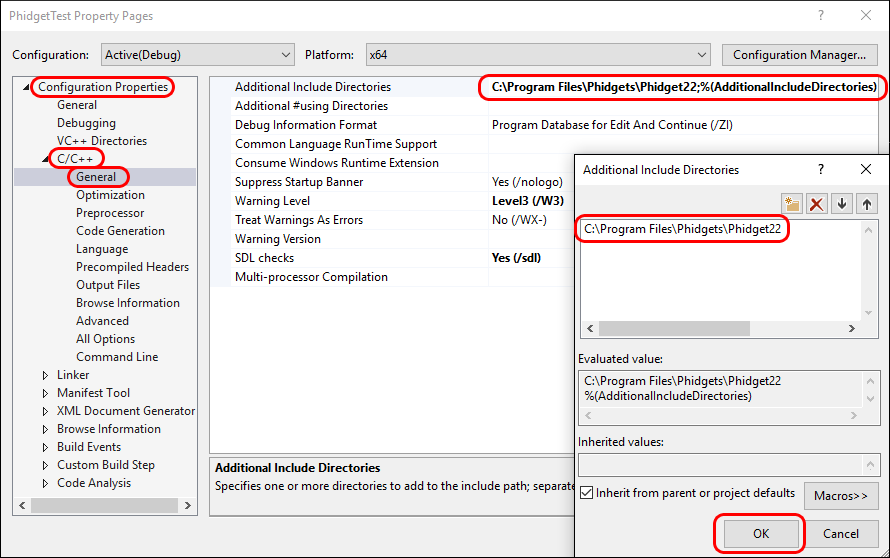Open Configuration Manager

(x=799, y=55)
